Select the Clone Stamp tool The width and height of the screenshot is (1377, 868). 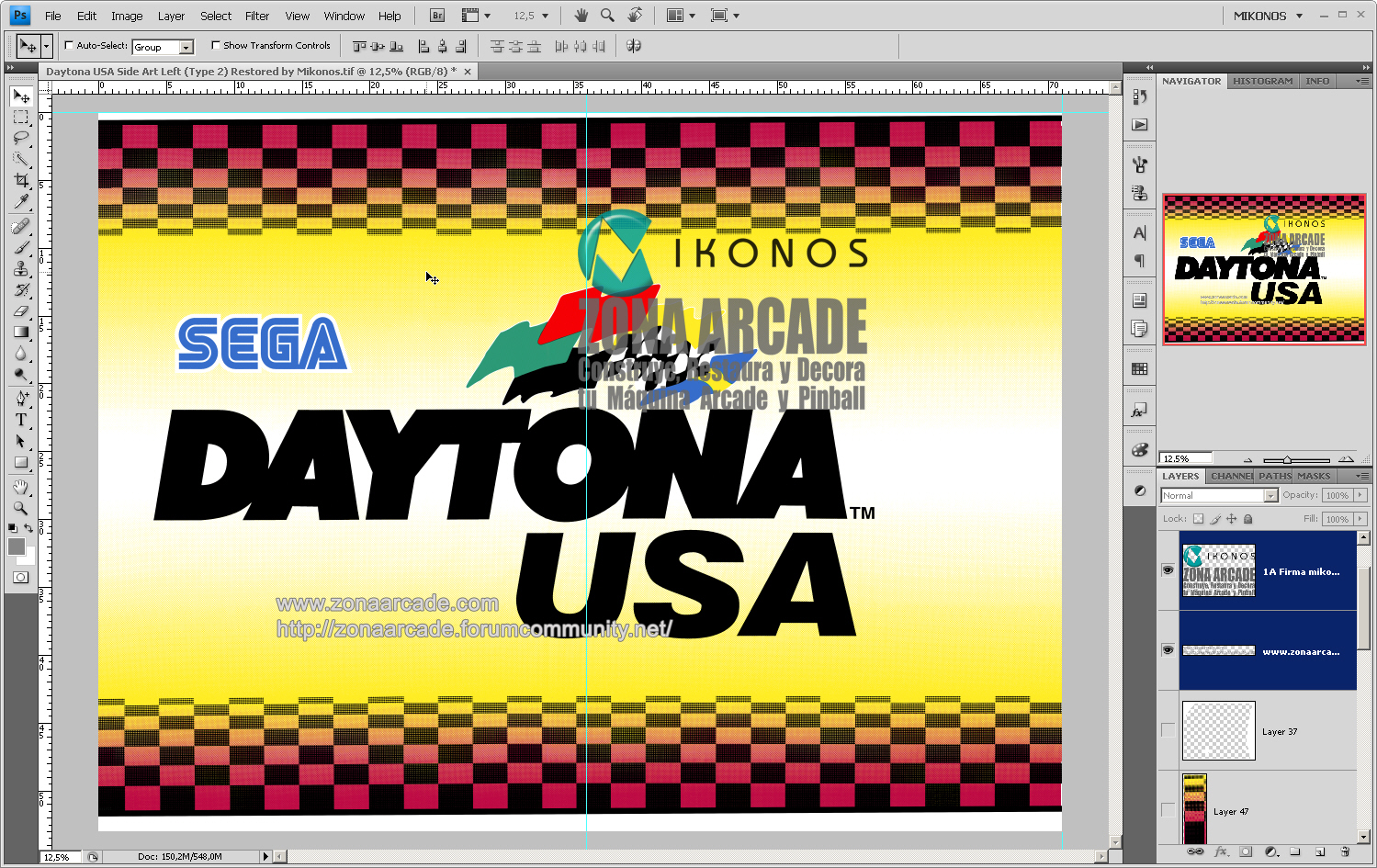[21, 269]
